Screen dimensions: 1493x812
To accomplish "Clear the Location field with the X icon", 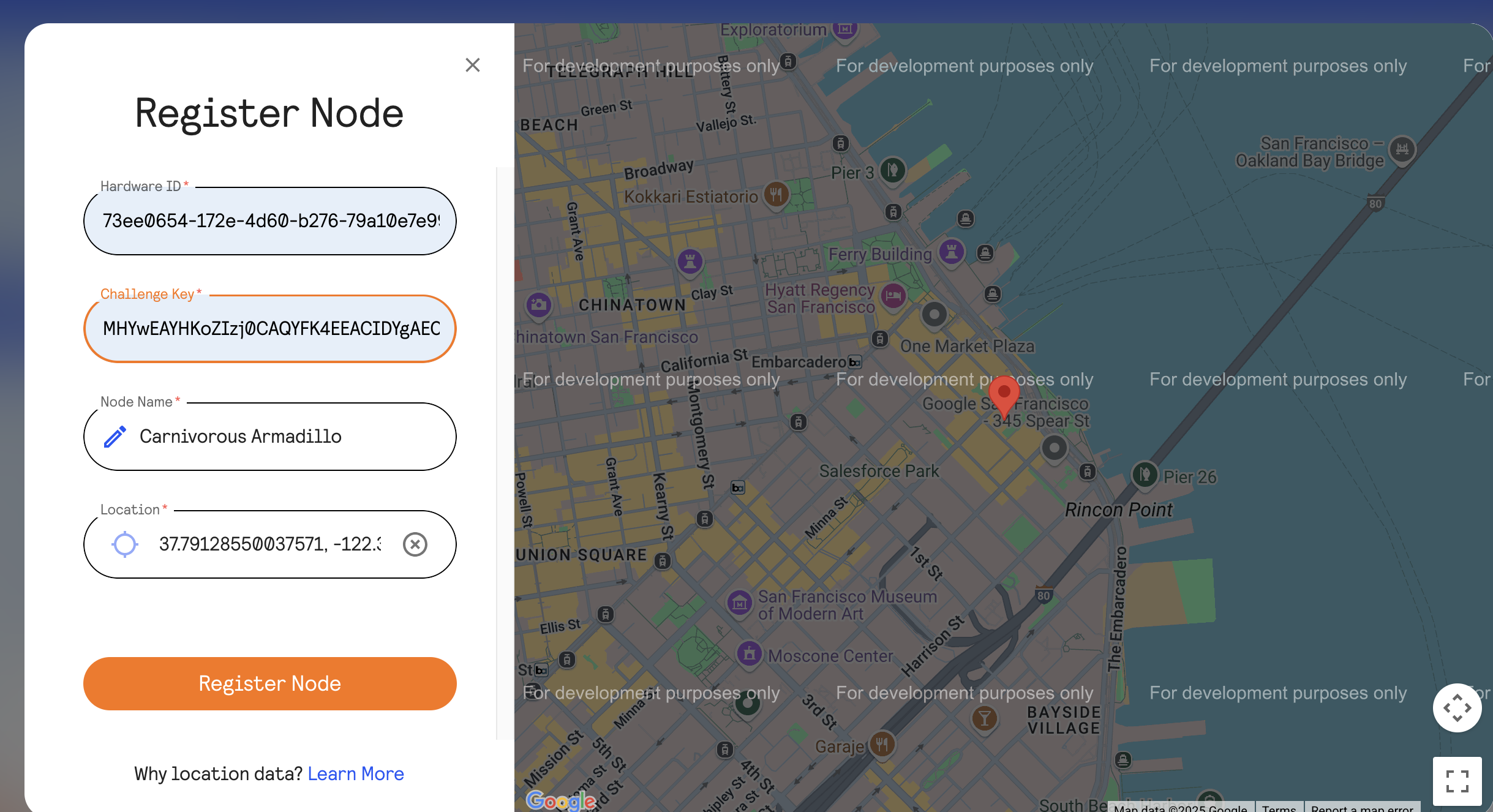I will click(415, 544).
